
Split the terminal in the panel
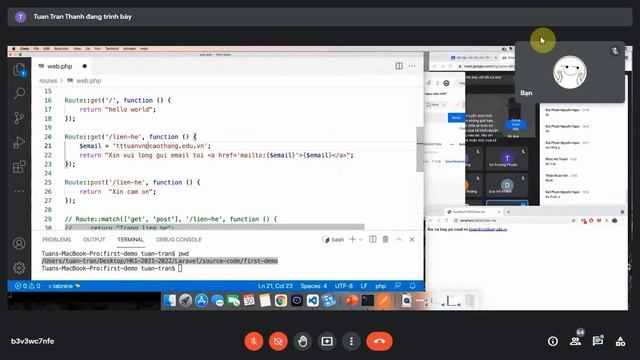pyautogui.click(x=373, y=240)
